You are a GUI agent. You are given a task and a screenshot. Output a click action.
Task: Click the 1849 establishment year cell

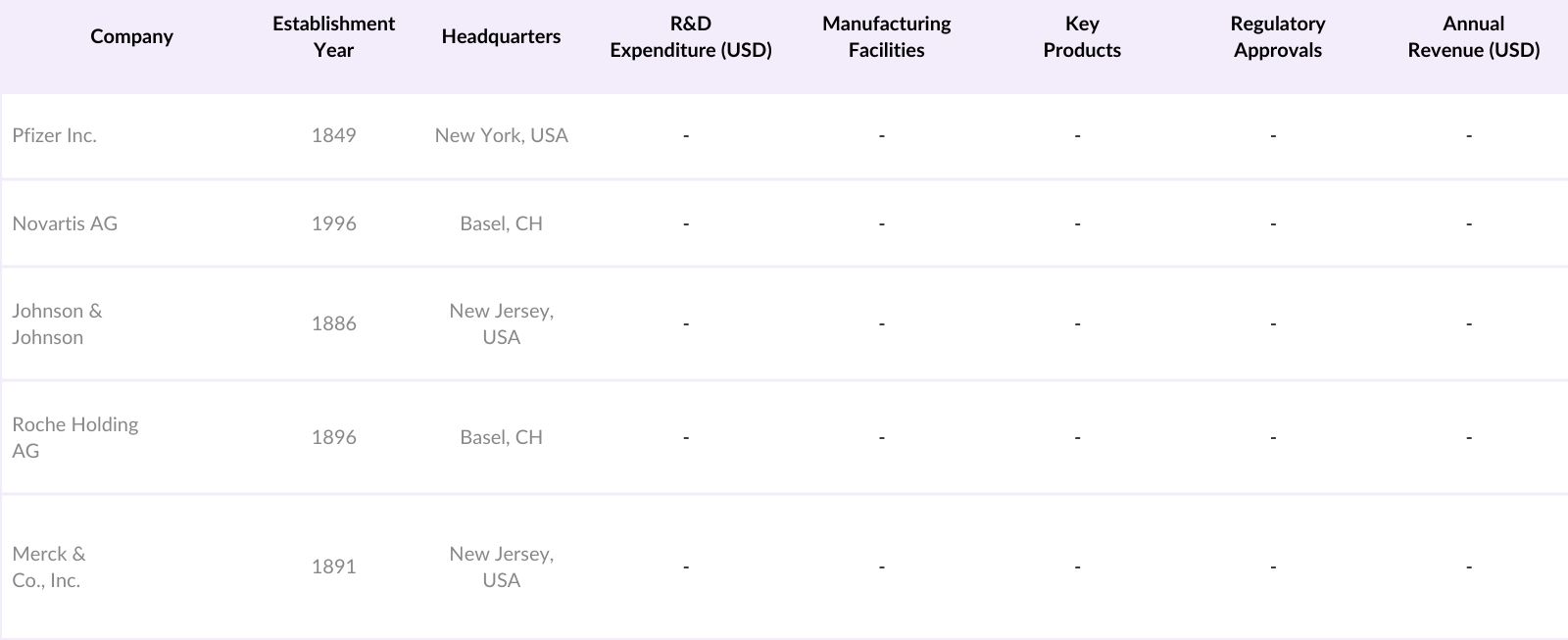point(333,136)
